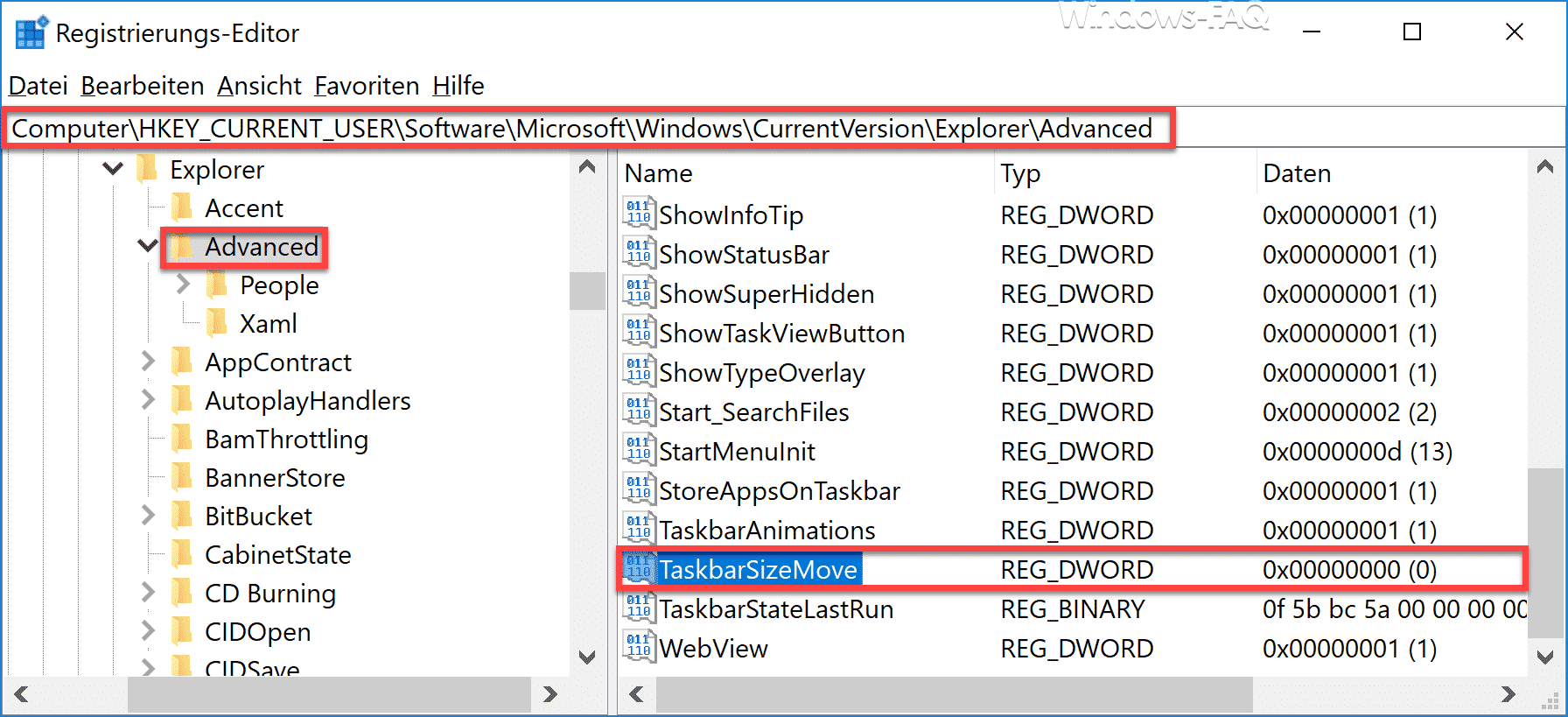
Task: Click the folder icon of BannerStore key
Action: 182,477
